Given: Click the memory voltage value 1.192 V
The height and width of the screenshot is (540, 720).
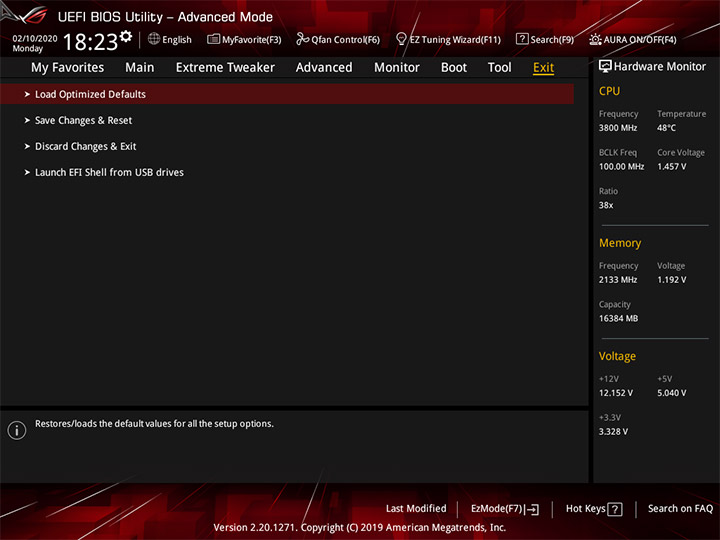Looking at the screenshot, I should (671, 280).
